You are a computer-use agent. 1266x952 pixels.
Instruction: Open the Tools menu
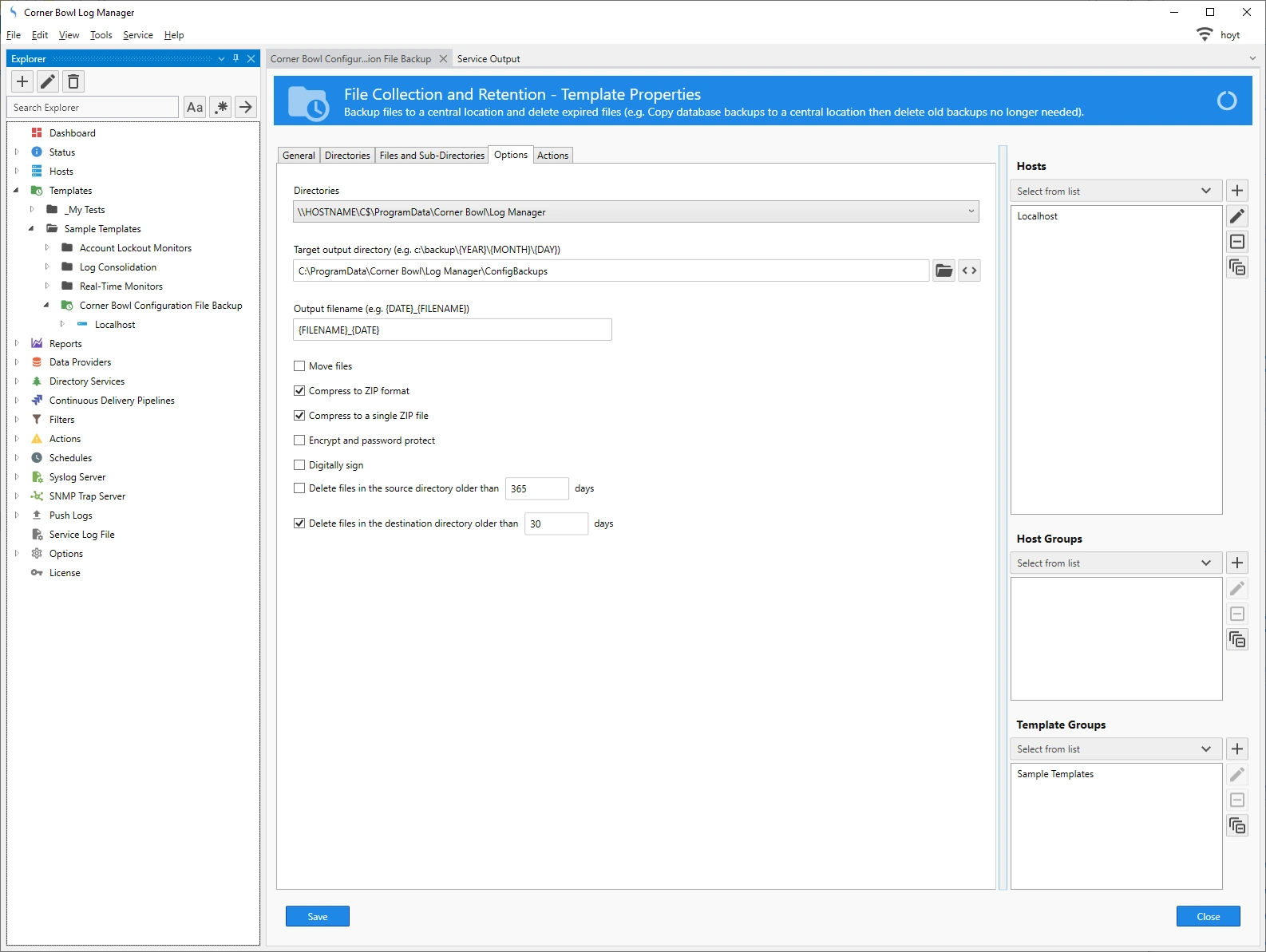pyautogui.click(x=101, y=35)
